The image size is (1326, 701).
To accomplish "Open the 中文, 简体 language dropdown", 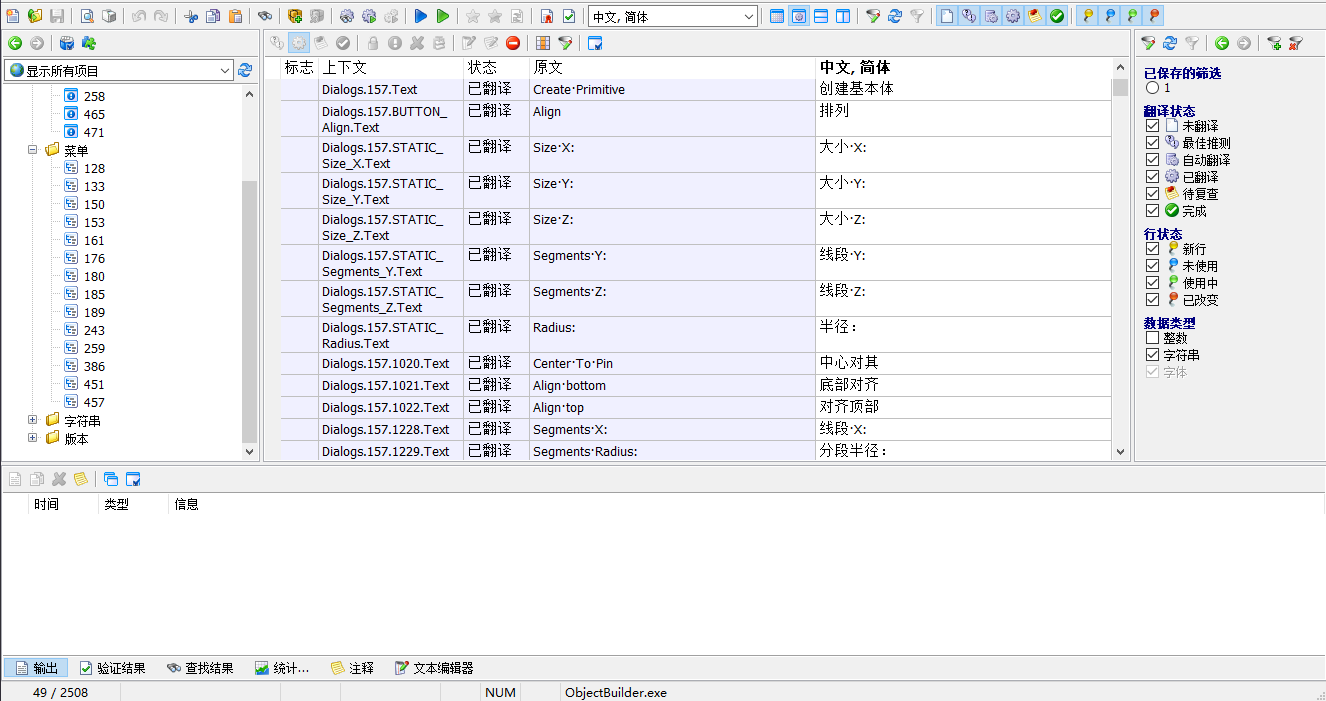I will pyautogui.click(x=672, y=17).
